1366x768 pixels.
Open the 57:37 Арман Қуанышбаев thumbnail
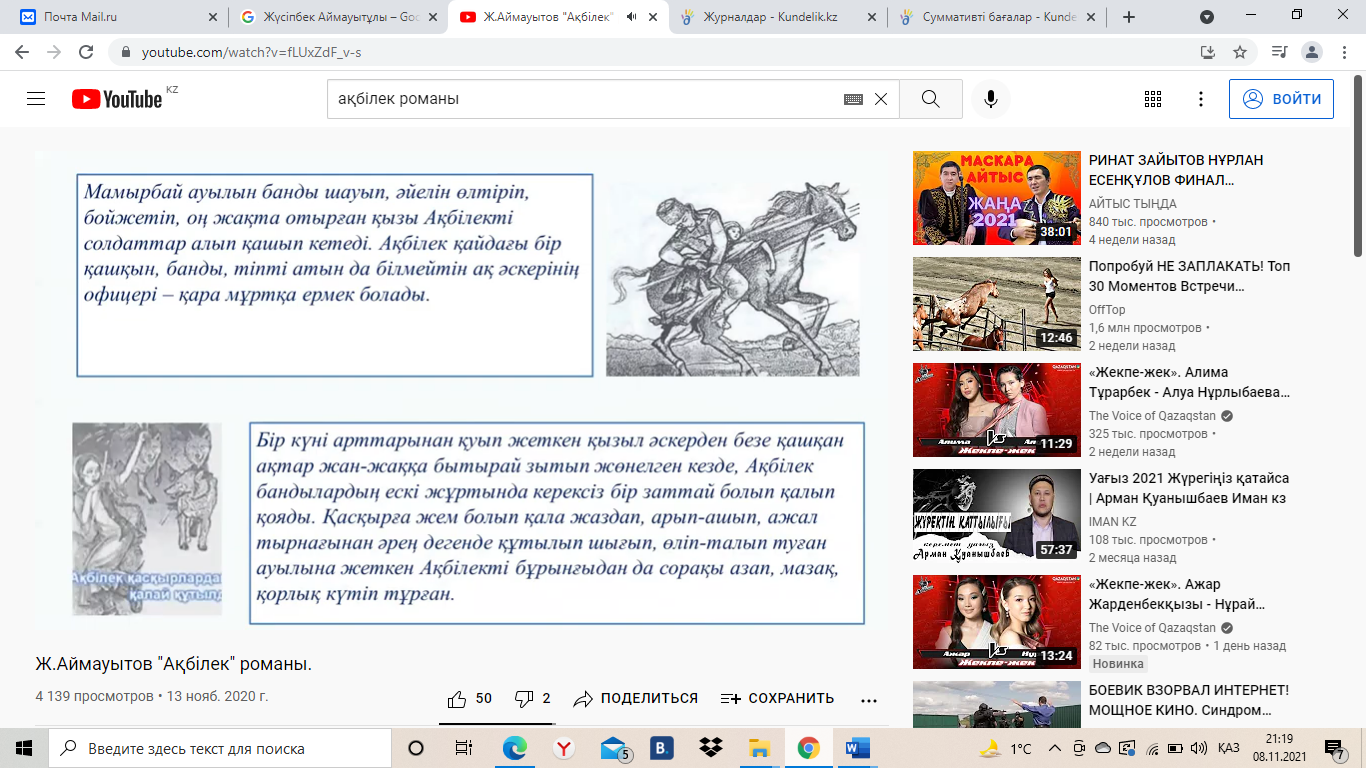tap(997, 516)
